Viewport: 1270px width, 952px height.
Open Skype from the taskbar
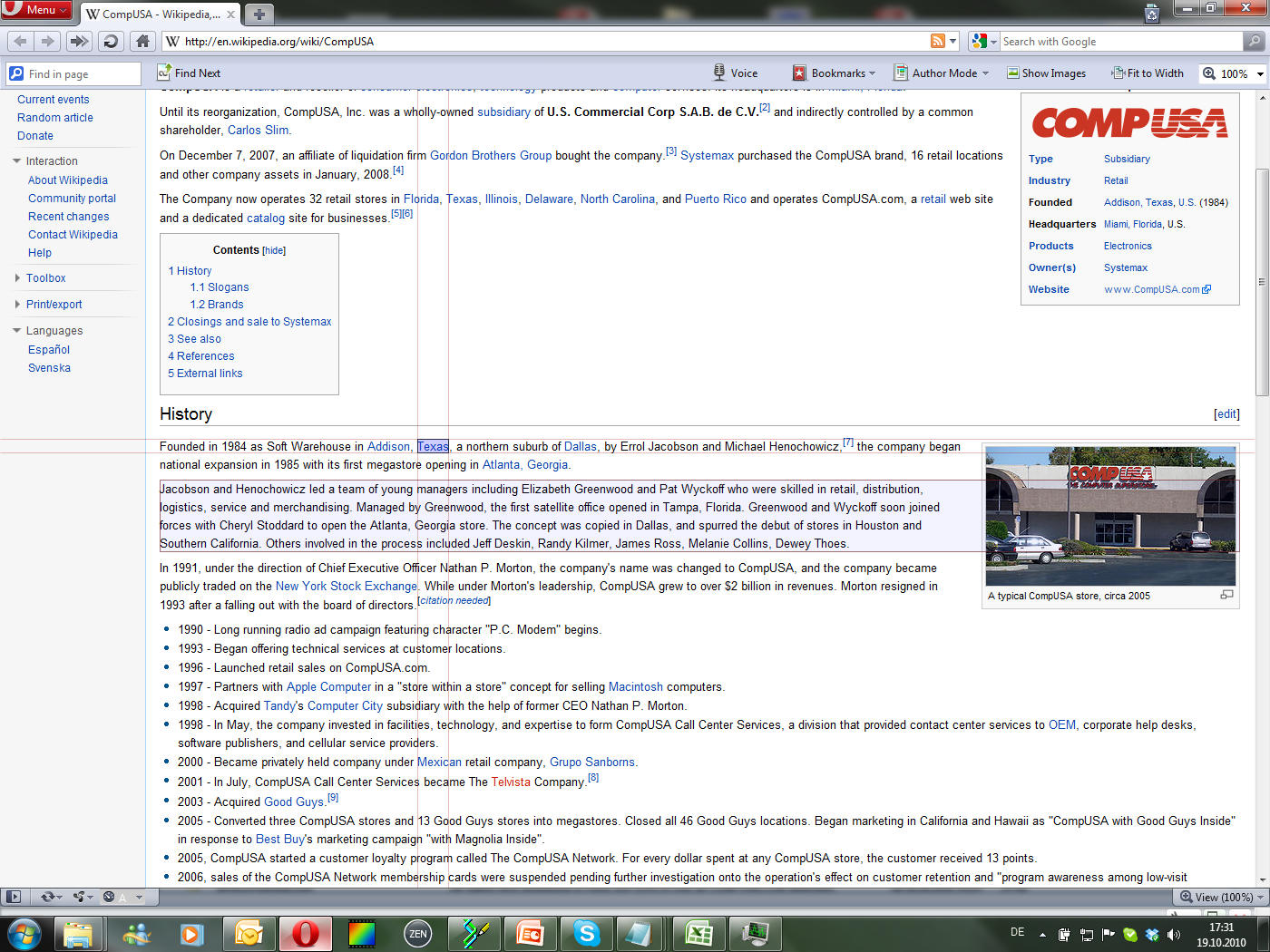[x=587, y=934]
